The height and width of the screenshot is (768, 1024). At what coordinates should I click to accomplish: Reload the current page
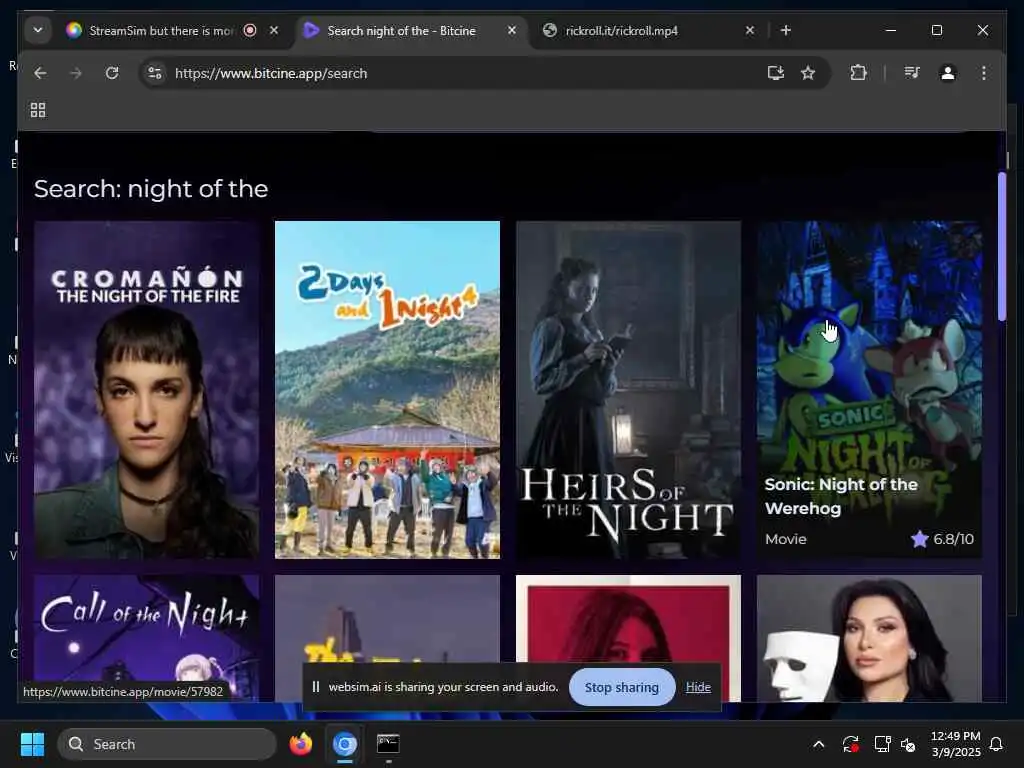(112, 73)
